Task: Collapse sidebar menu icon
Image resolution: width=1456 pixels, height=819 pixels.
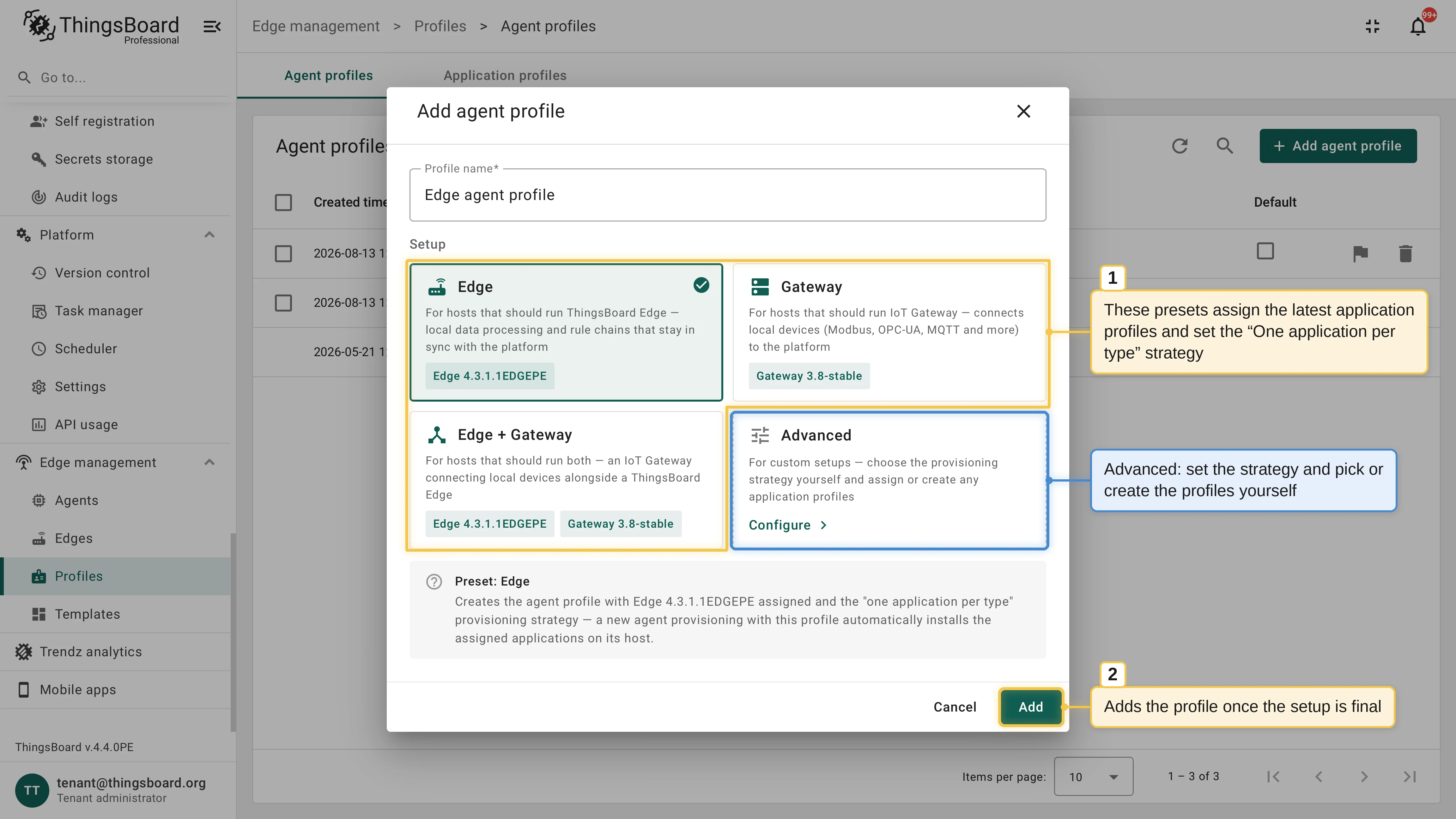Action: [x=212, y=27]
